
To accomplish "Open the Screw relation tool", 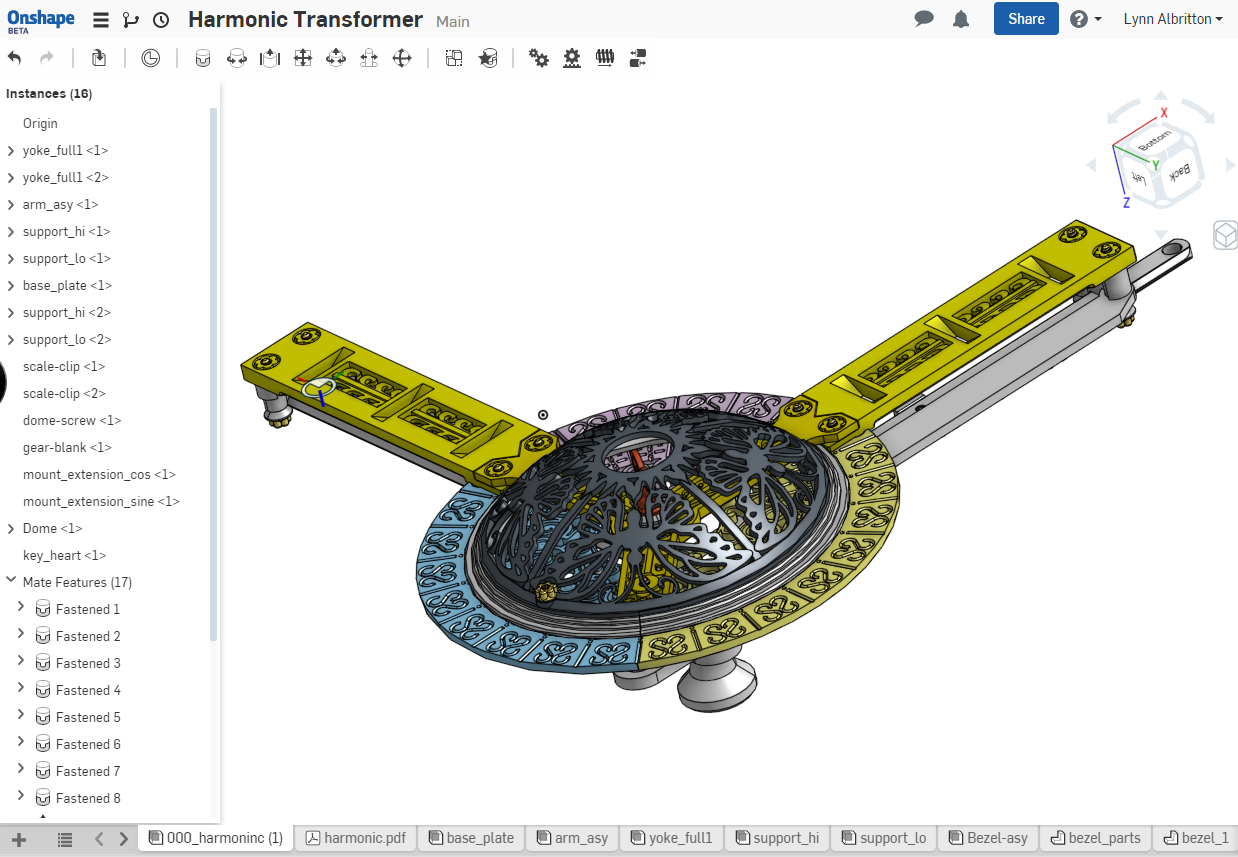I will pyautogui.click(x=605, y=58).
